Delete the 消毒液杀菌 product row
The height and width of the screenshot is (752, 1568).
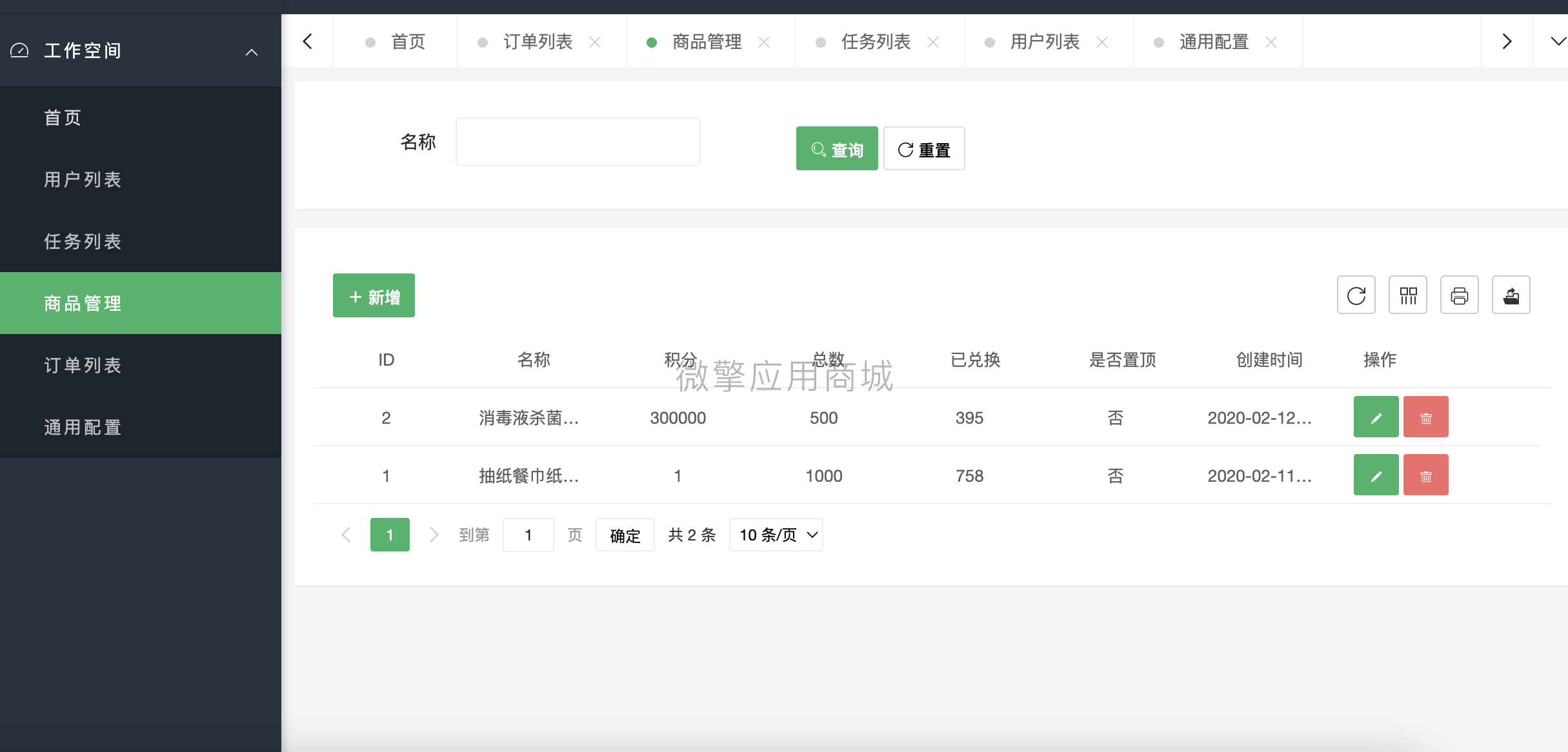click(x=1426, y=417)
